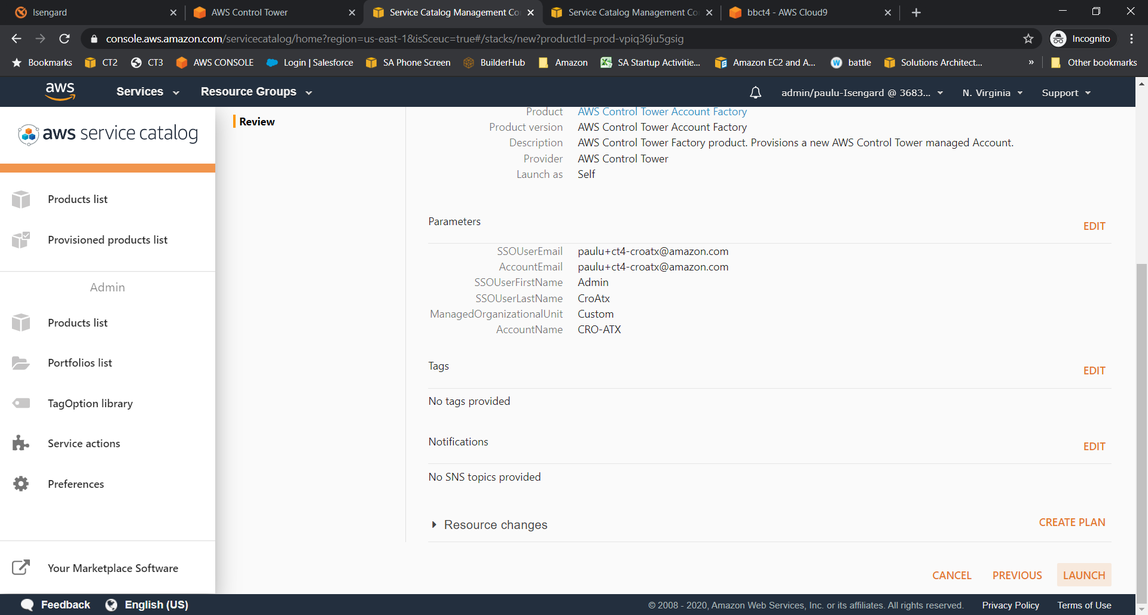1148x615 pixels.
Task: Click the PREVIOUS button
Action: click(1017, 575)
